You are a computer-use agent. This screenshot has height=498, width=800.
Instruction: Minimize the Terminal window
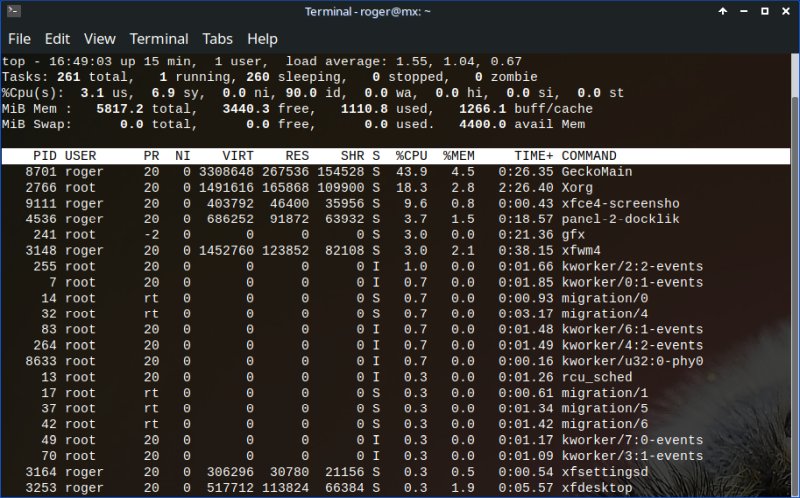[744, 11]
